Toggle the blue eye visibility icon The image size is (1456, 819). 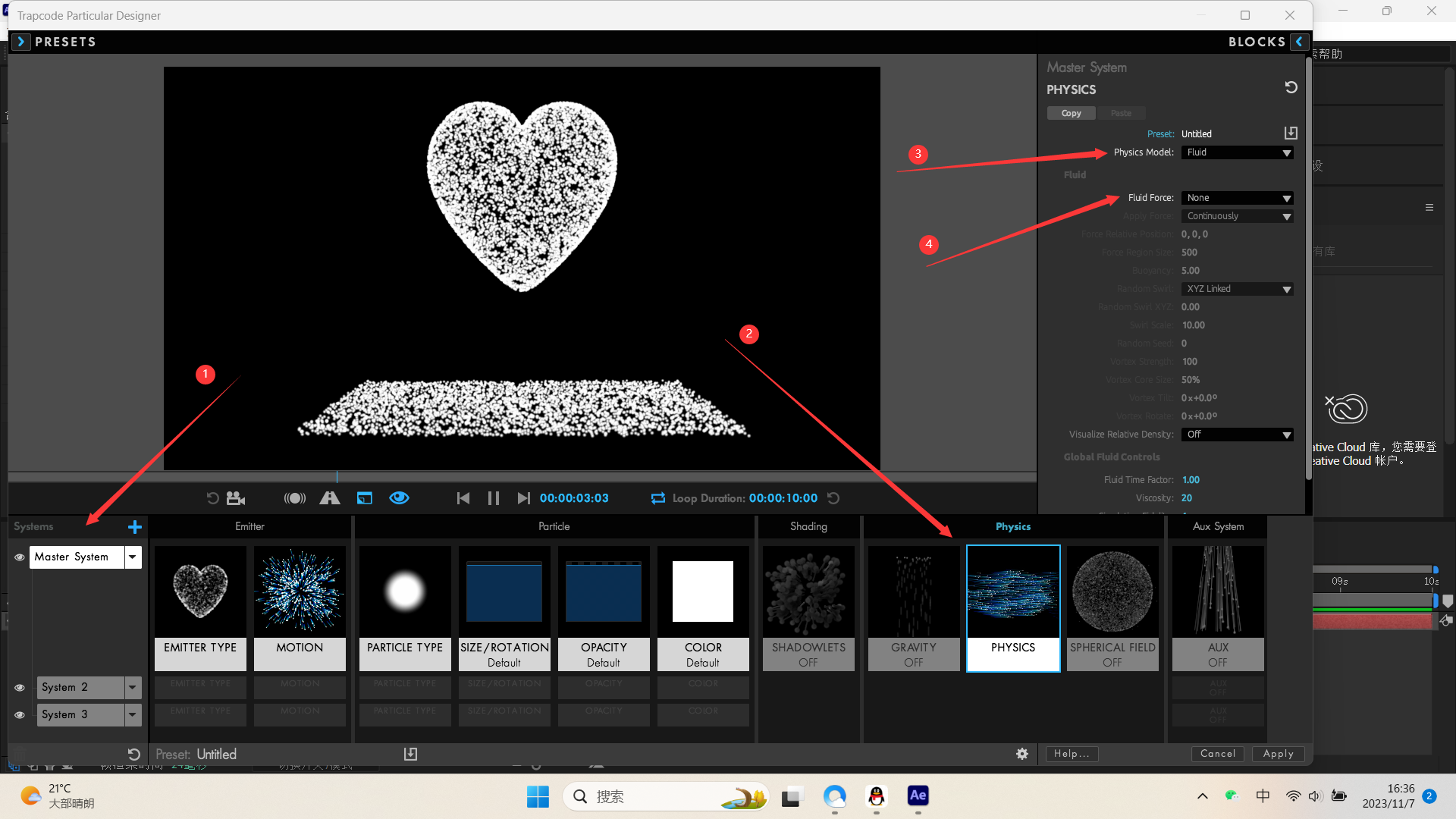(400, 498)
